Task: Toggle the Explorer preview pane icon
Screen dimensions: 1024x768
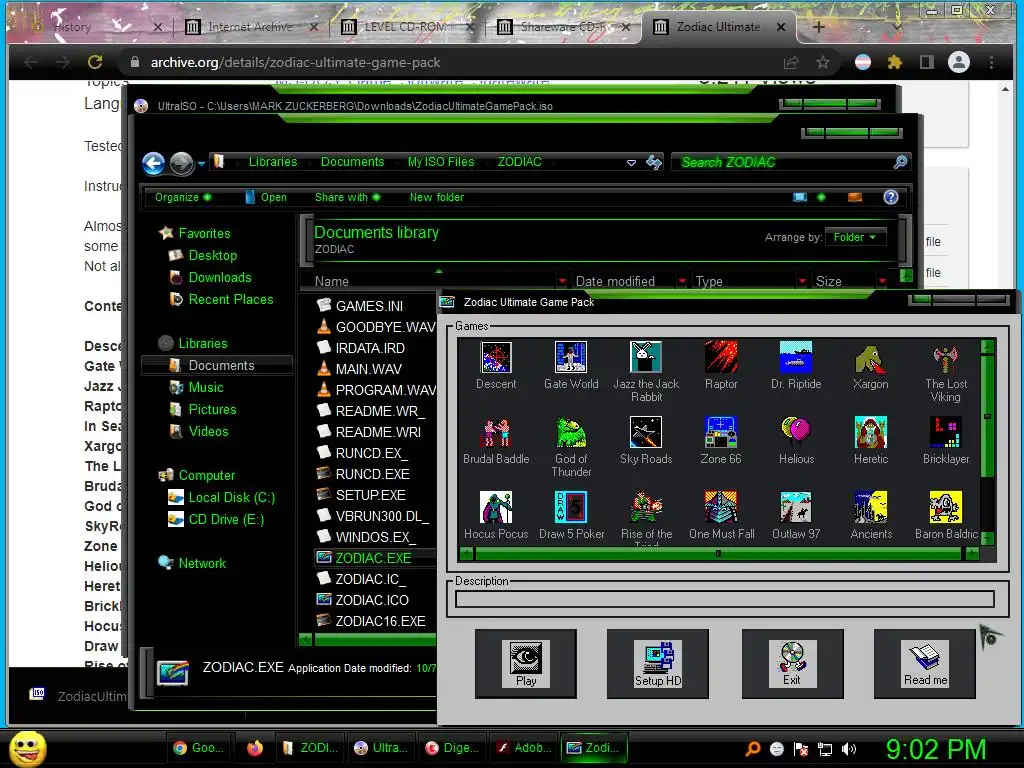Action: (855, 197)
